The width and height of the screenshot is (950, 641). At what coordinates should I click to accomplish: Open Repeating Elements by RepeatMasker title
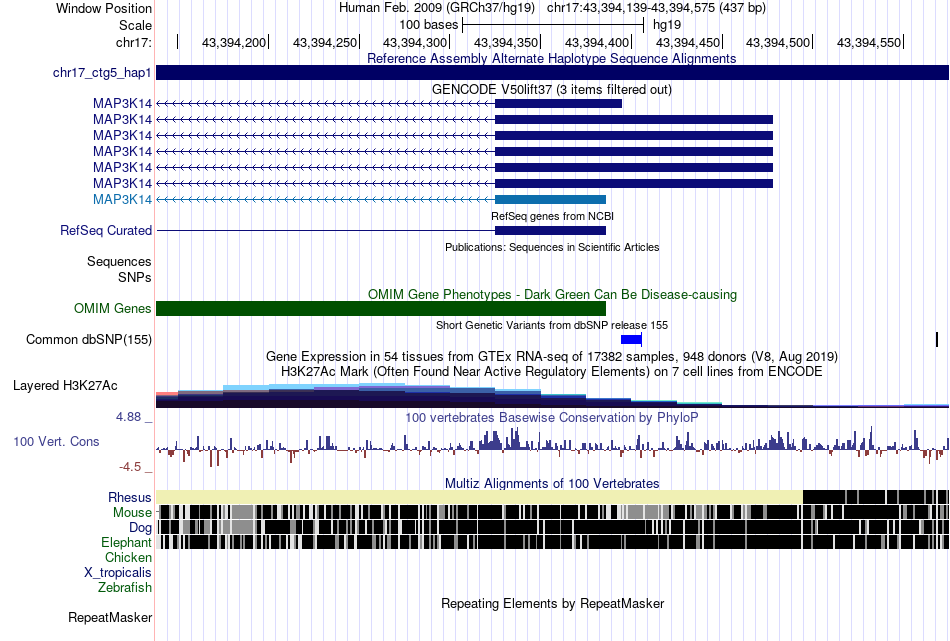(x=553, y=603)
